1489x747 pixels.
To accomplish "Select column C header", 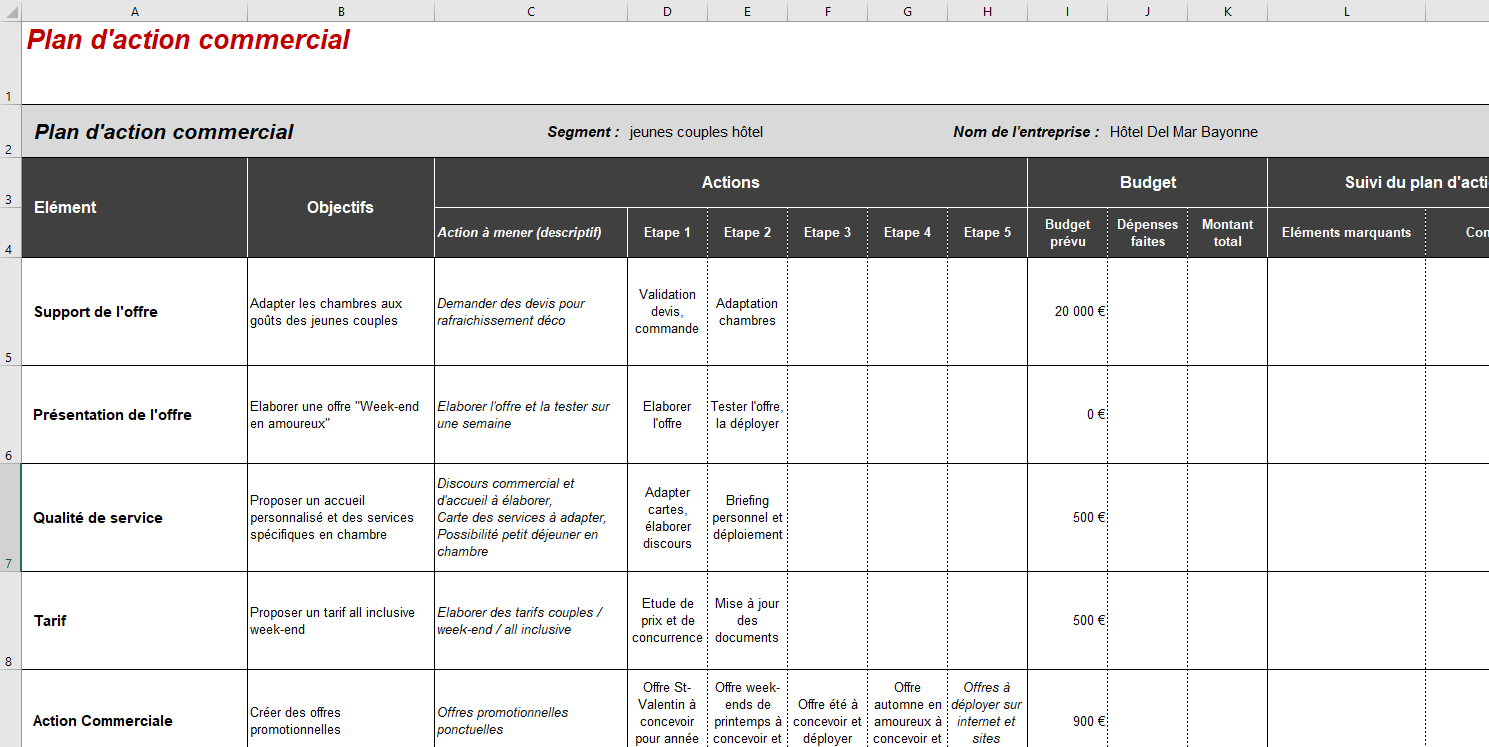I will [x=531, y=11].
